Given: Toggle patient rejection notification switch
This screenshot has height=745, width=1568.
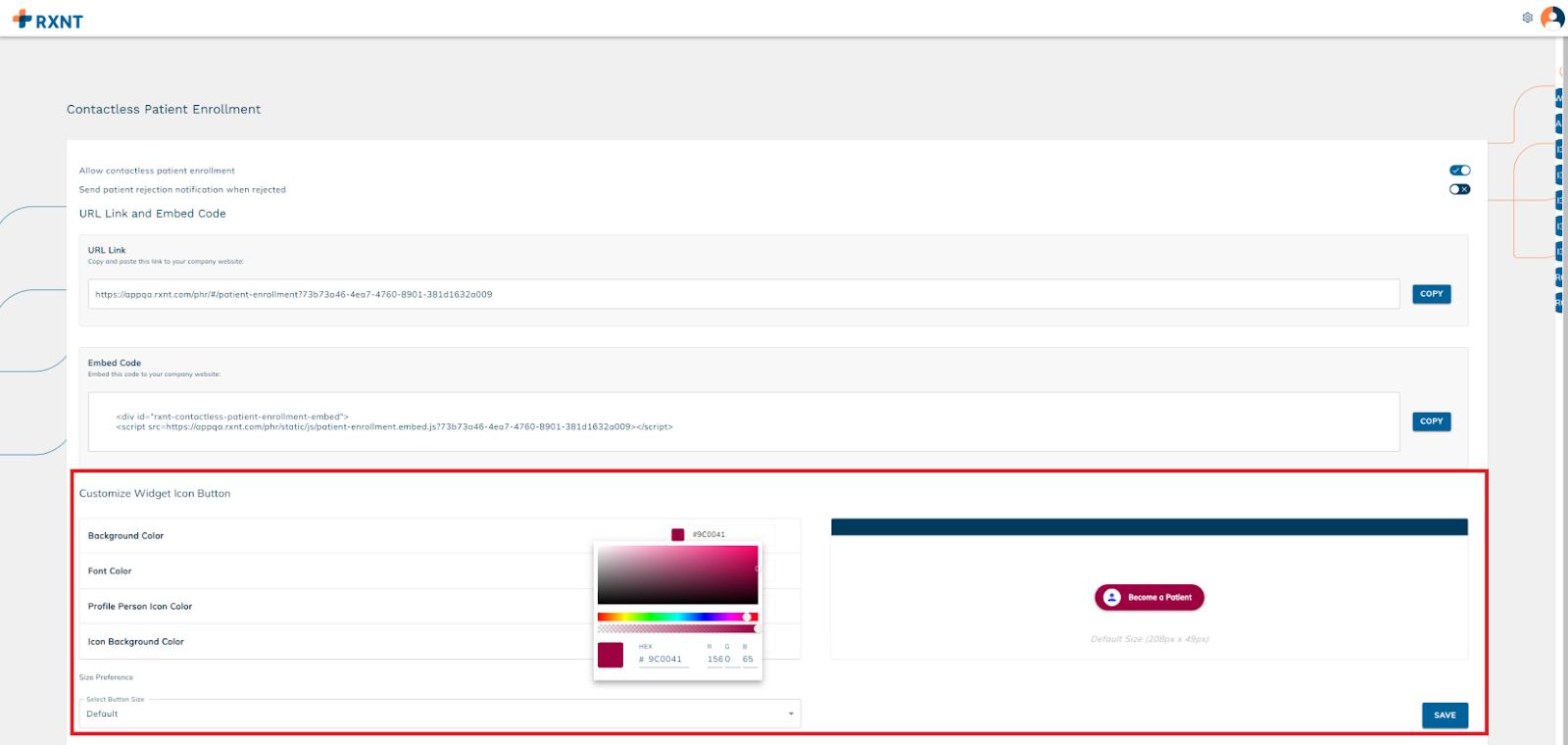Looking at the screenshot, I should 1460,189.
